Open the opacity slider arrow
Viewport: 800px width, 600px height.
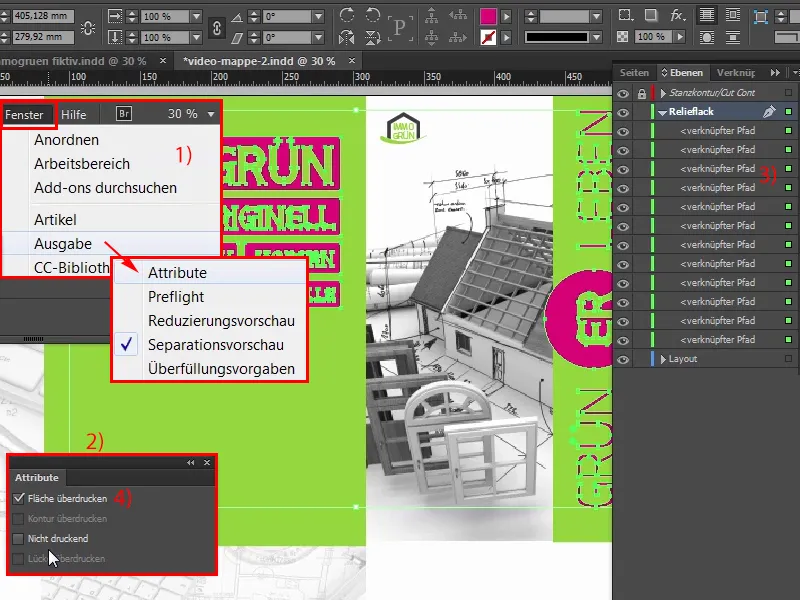click(x=679, y=37)
